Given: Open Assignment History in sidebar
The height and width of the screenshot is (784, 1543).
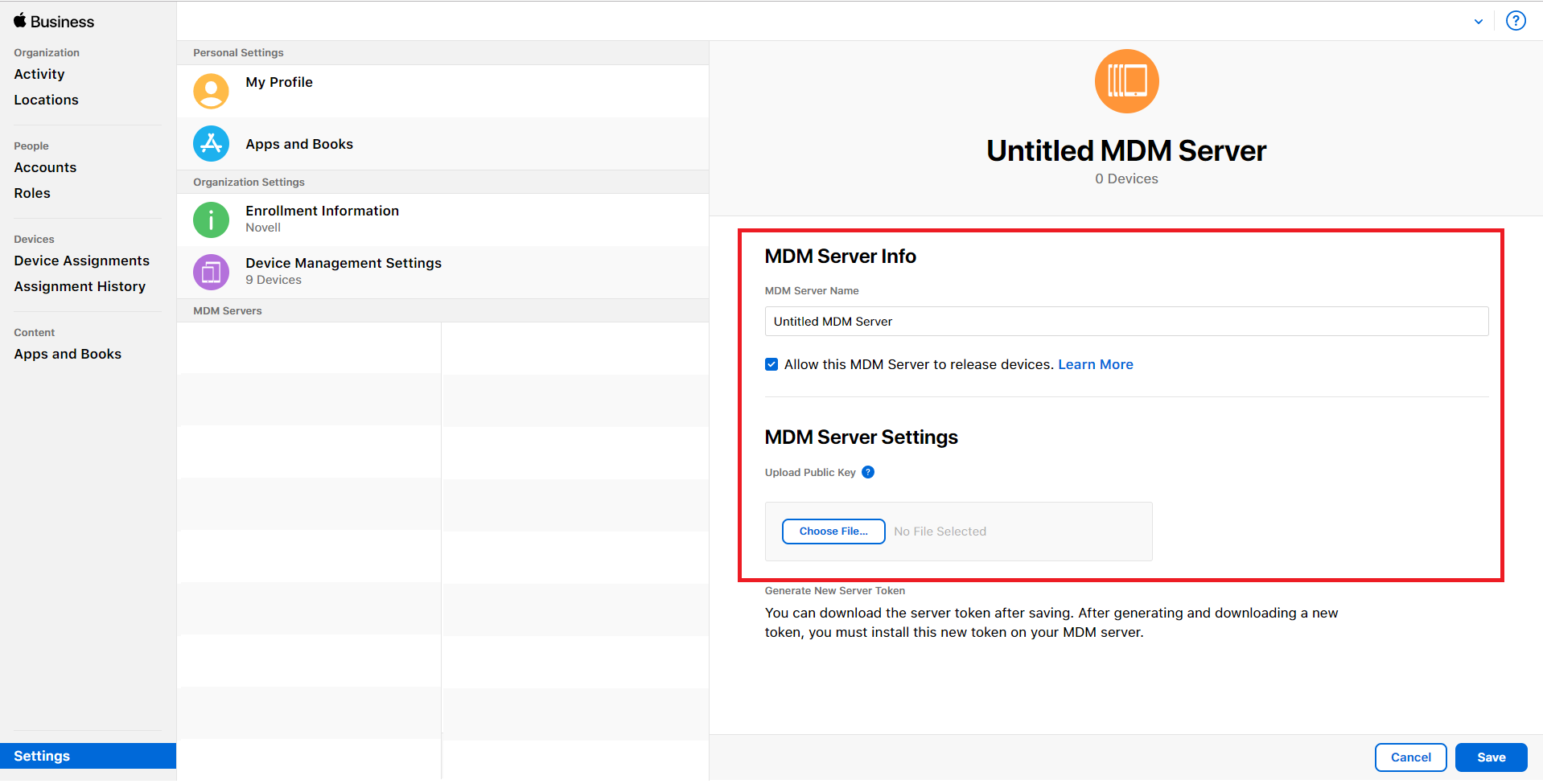Looking at the screenshot, I should tap(80, 286).
